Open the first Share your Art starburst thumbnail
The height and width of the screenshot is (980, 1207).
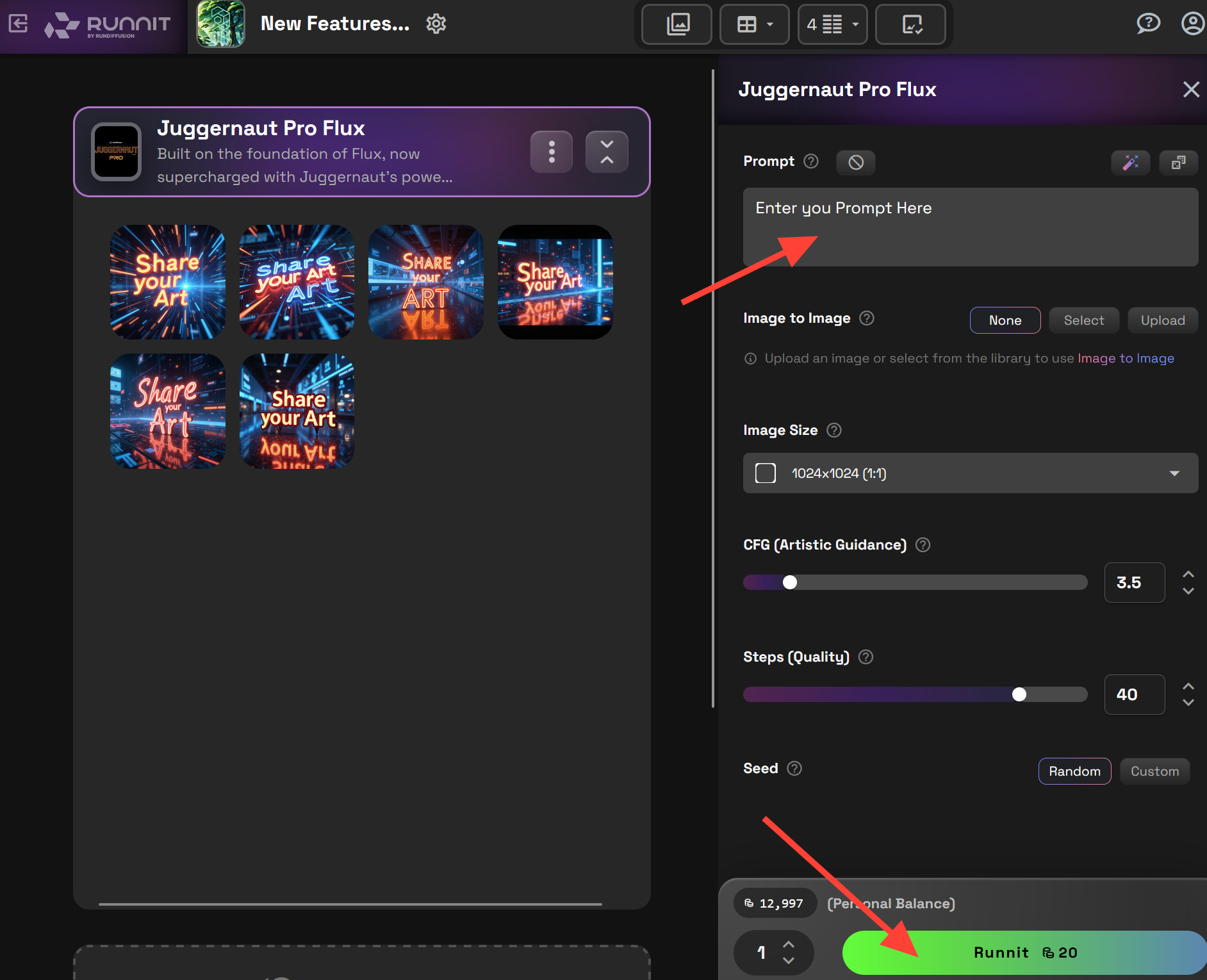(168, 282)
